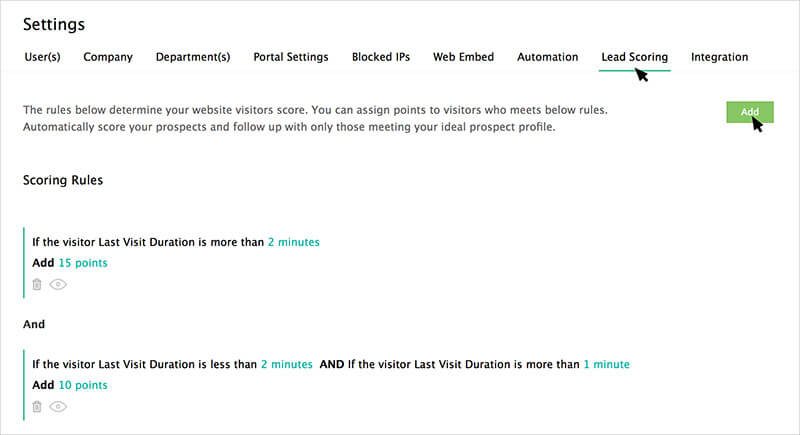Image resolution: width=800 pixels, height=435 pixels.
Task: Edit the '2 minutes' value in first rule
Action: [293, 242]
